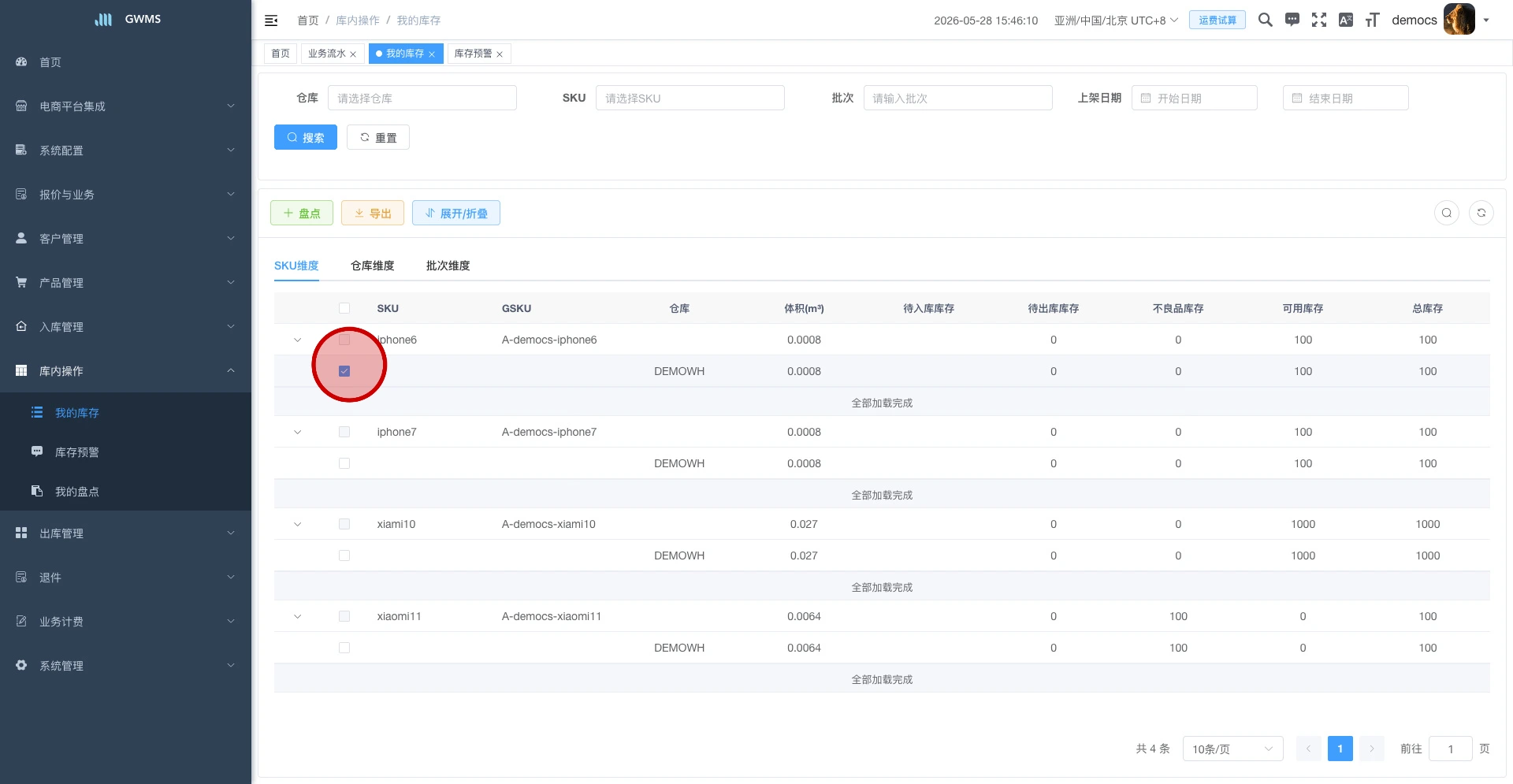
Task: Click the 客户管理 person icon
Action: click(21, 238)
